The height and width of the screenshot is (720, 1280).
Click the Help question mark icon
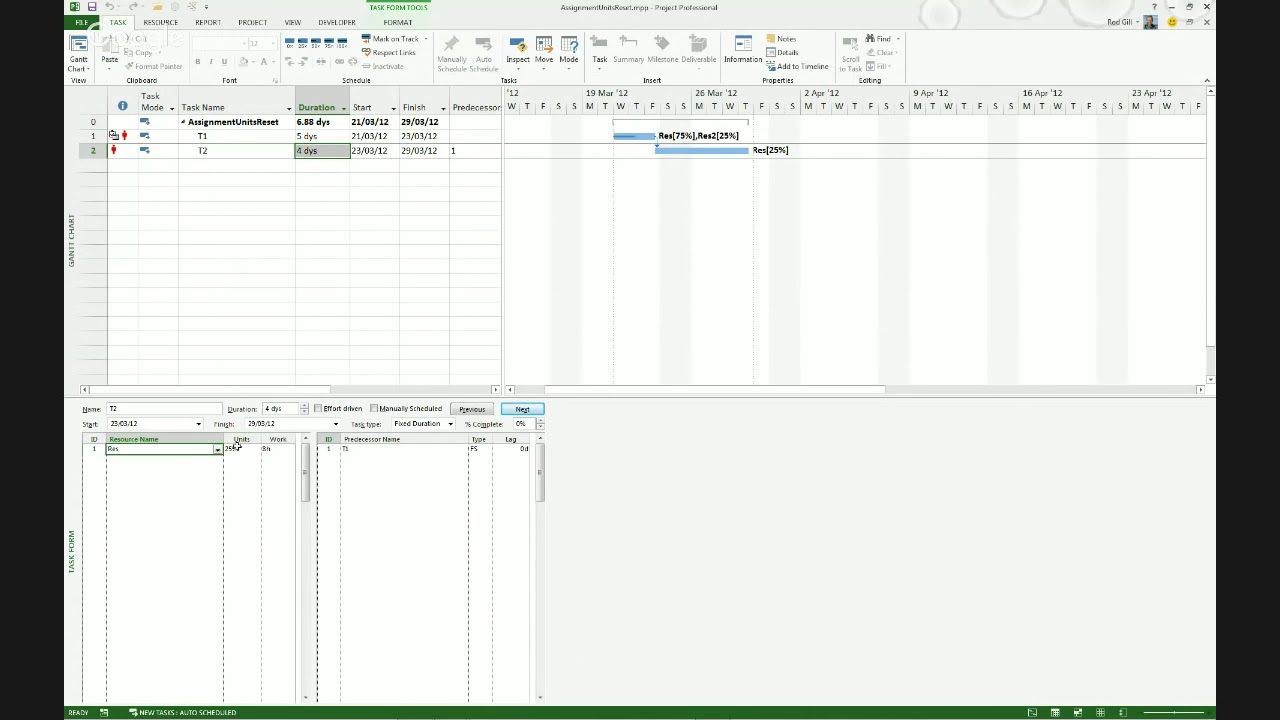pos(1154,7)
